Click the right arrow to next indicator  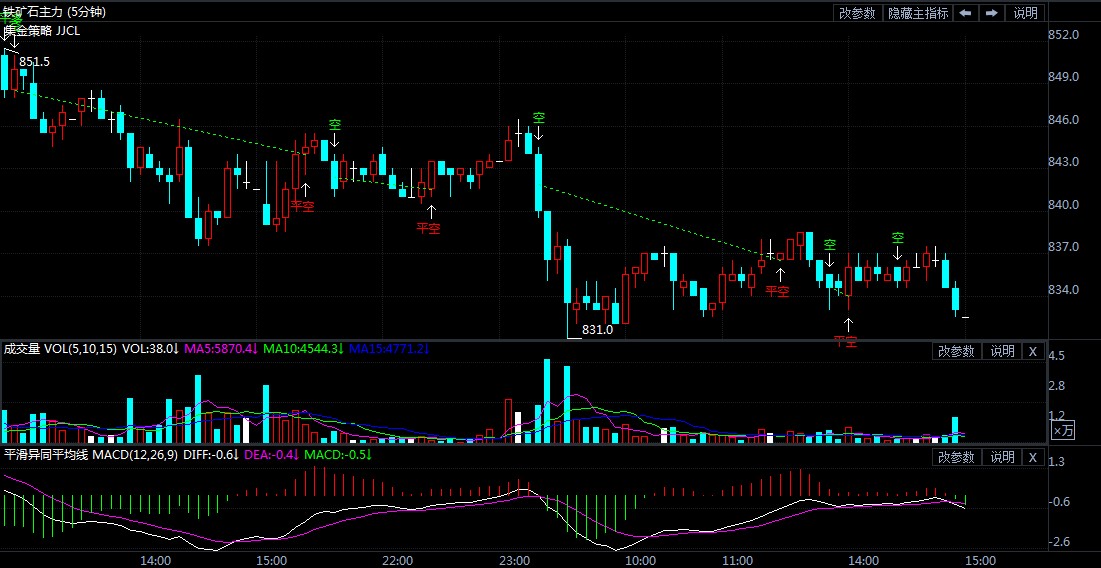coord(991,13)
